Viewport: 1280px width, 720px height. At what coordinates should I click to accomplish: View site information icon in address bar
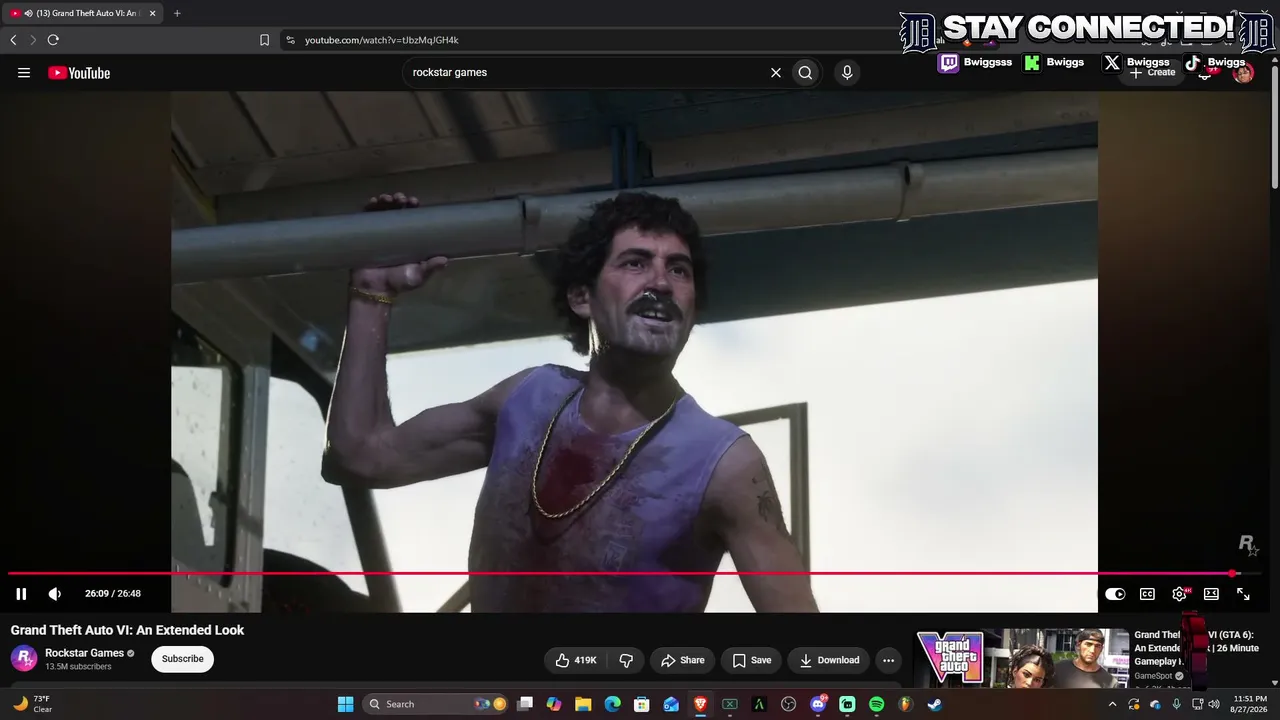290,40
